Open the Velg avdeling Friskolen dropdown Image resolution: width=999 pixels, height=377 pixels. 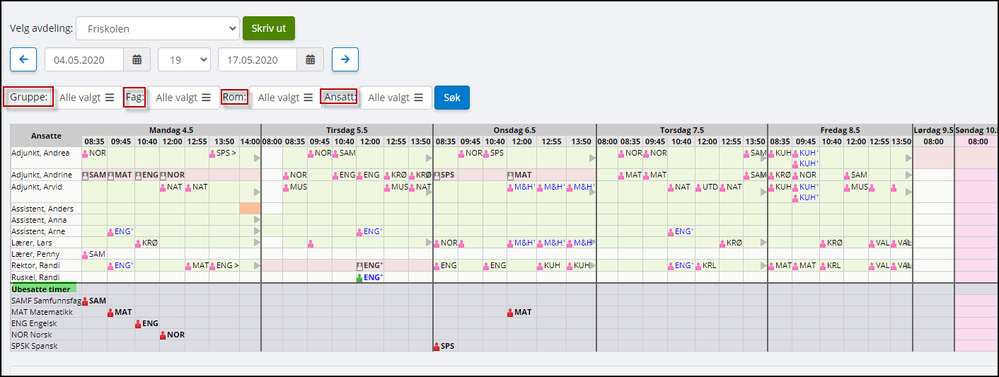click(157, 28)
